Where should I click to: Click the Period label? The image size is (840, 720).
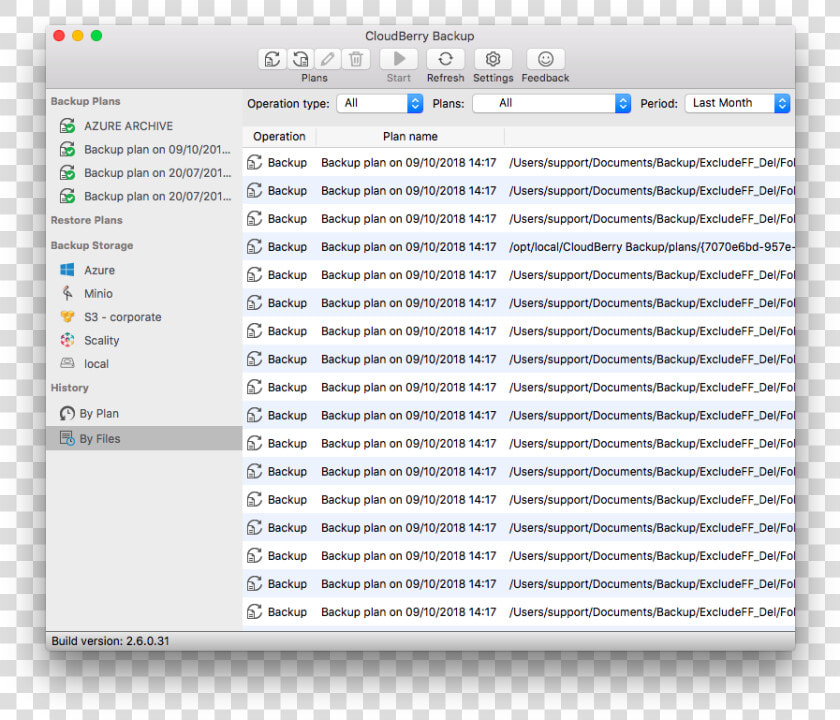[x=659, y=104]
